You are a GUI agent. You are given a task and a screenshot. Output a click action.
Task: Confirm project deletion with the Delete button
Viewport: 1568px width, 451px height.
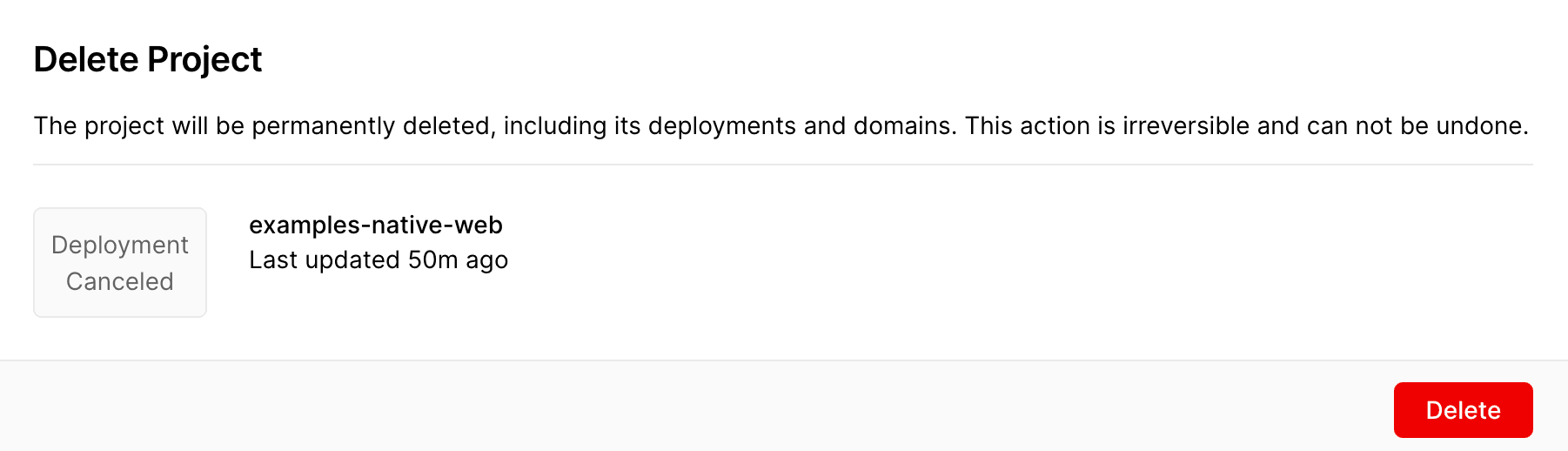(1463, 410)
